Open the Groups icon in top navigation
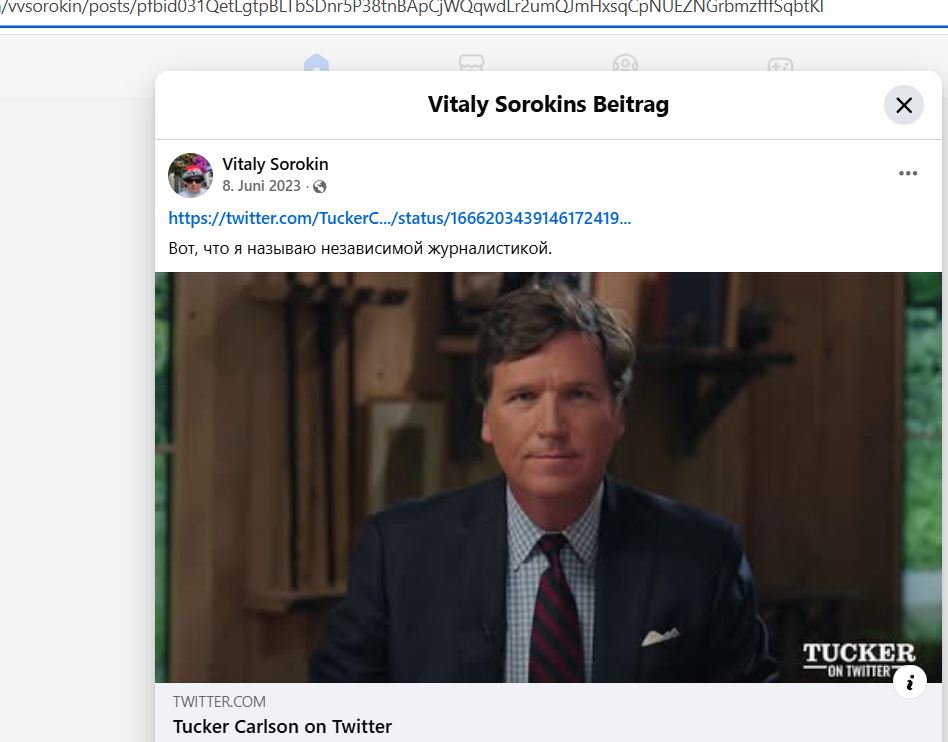948x742 pixels. tap(625, 64)
